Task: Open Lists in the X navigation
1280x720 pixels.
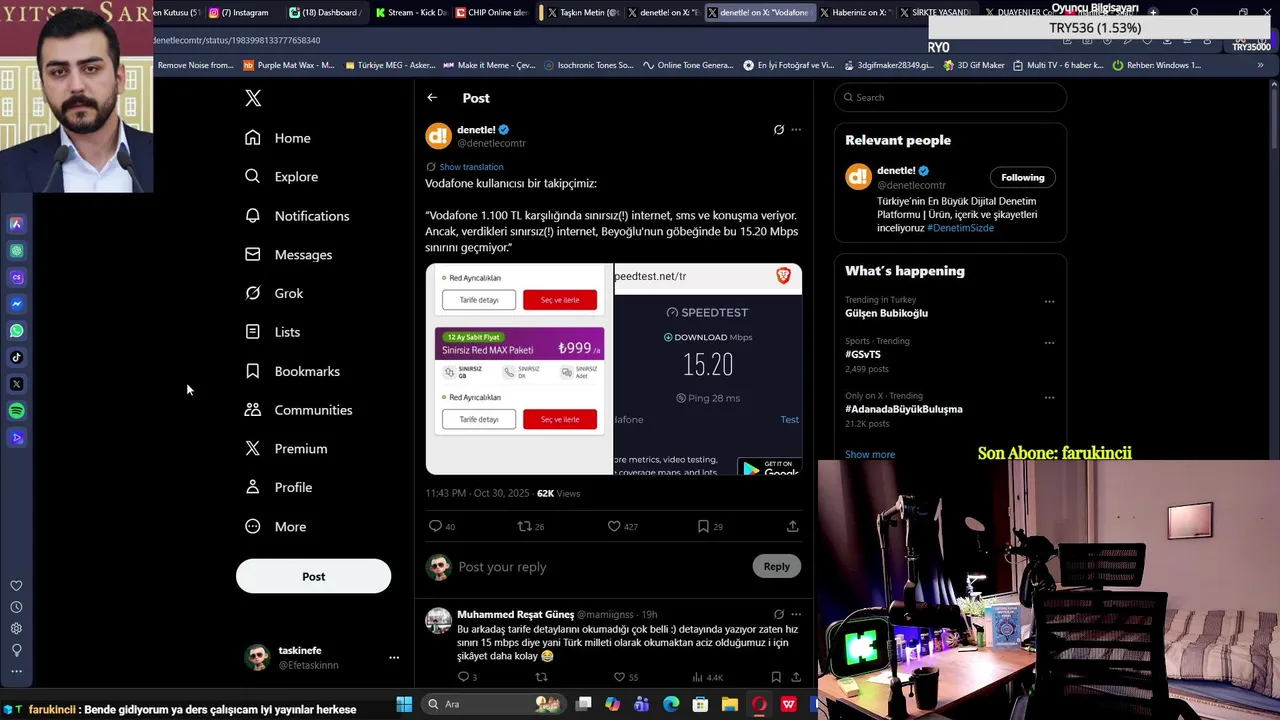Action: pyautogui.click(x=273, y=332)
